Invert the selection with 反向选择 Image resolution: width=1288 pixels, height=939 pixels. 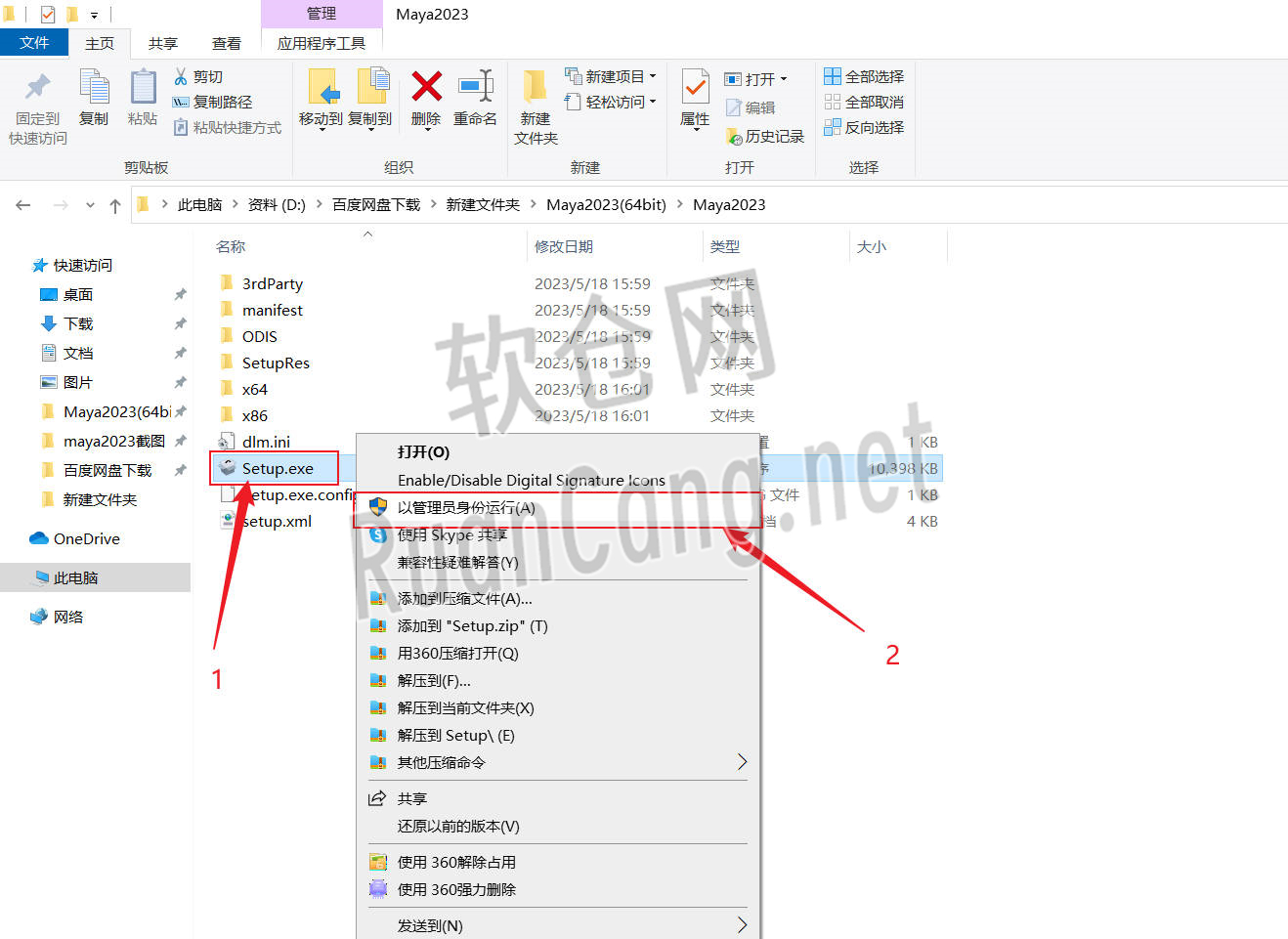coord(864,126)
